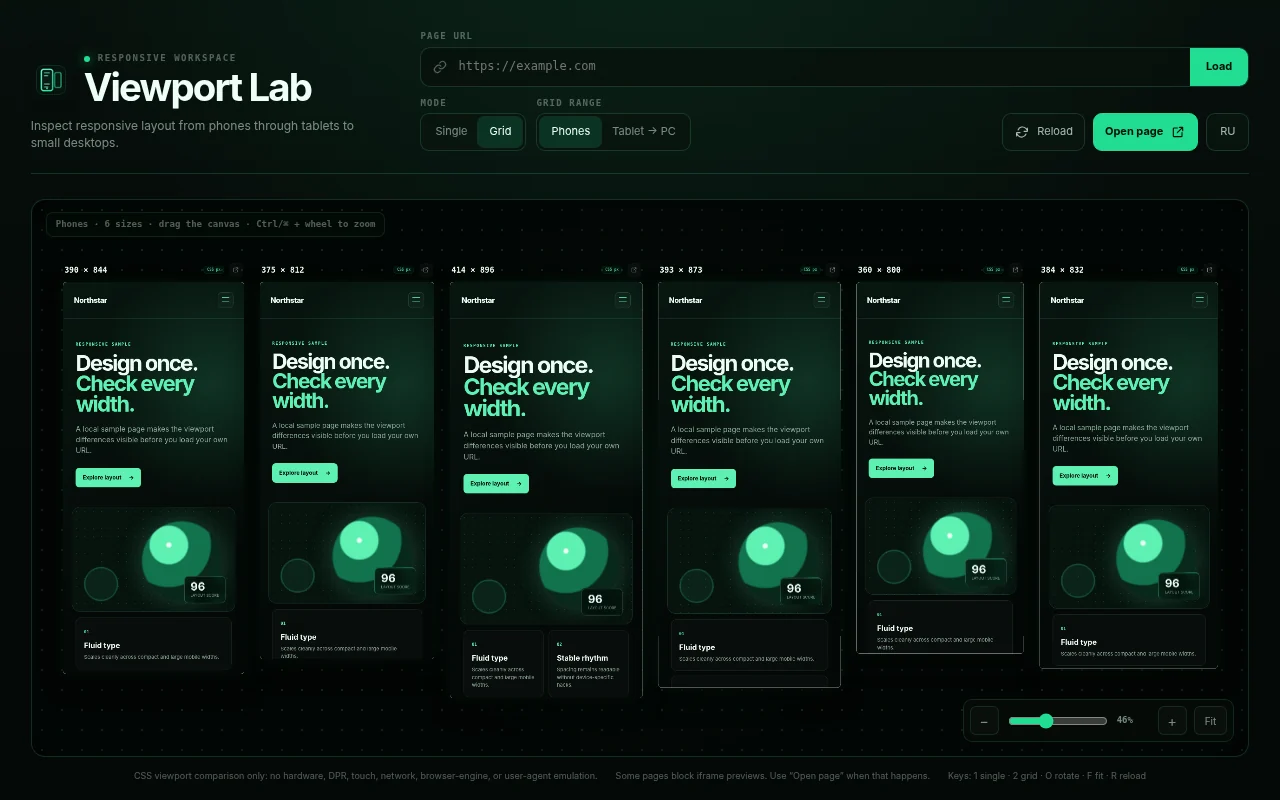This screenshot has height=800, width=1280.
Task: Open the 375 × 812 viewport's external-link icon
Action: point(426,270)
